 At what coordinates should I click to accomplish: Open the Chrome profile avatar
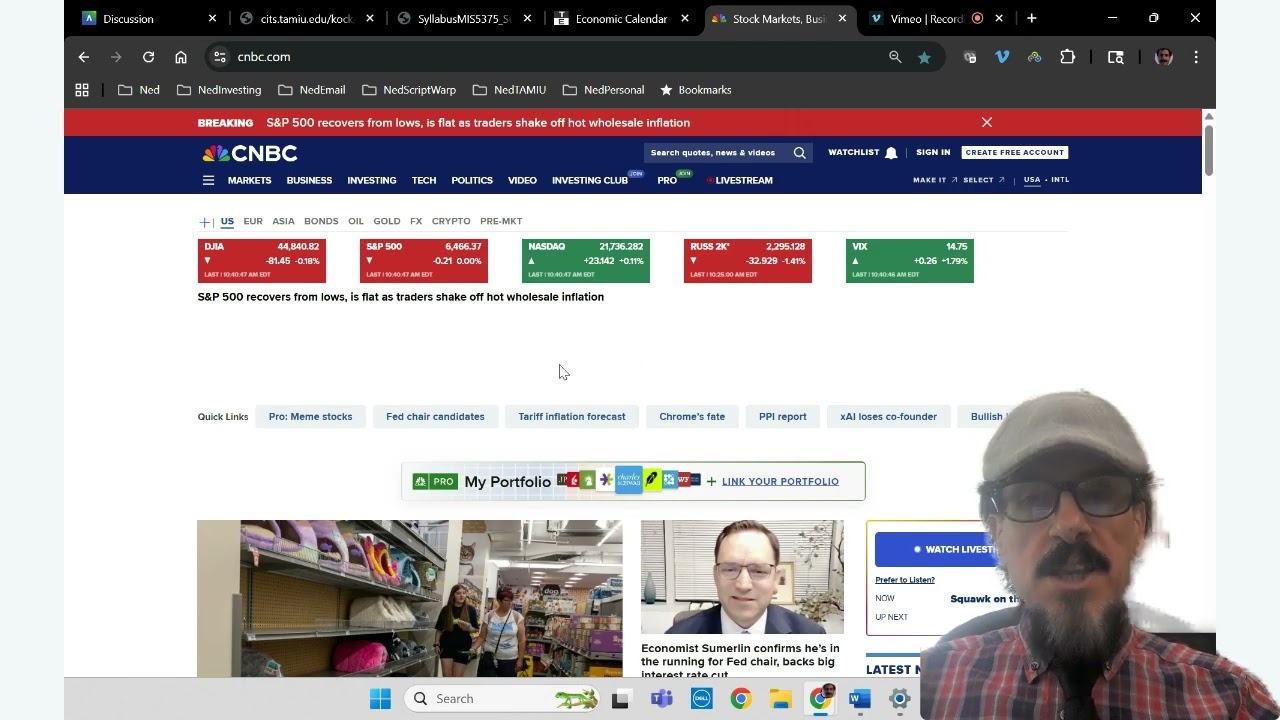[1163, 57]
